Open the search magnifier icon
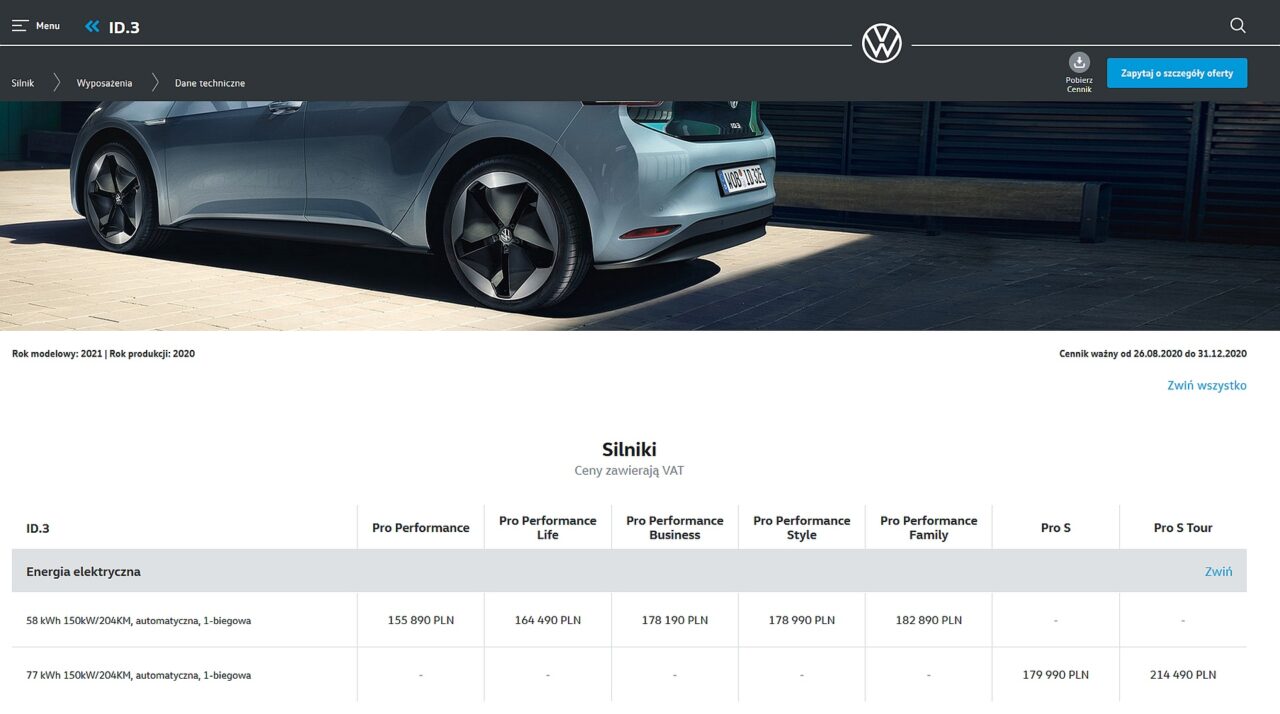This screenshot has width=1280, height=714. point(1238,26)
